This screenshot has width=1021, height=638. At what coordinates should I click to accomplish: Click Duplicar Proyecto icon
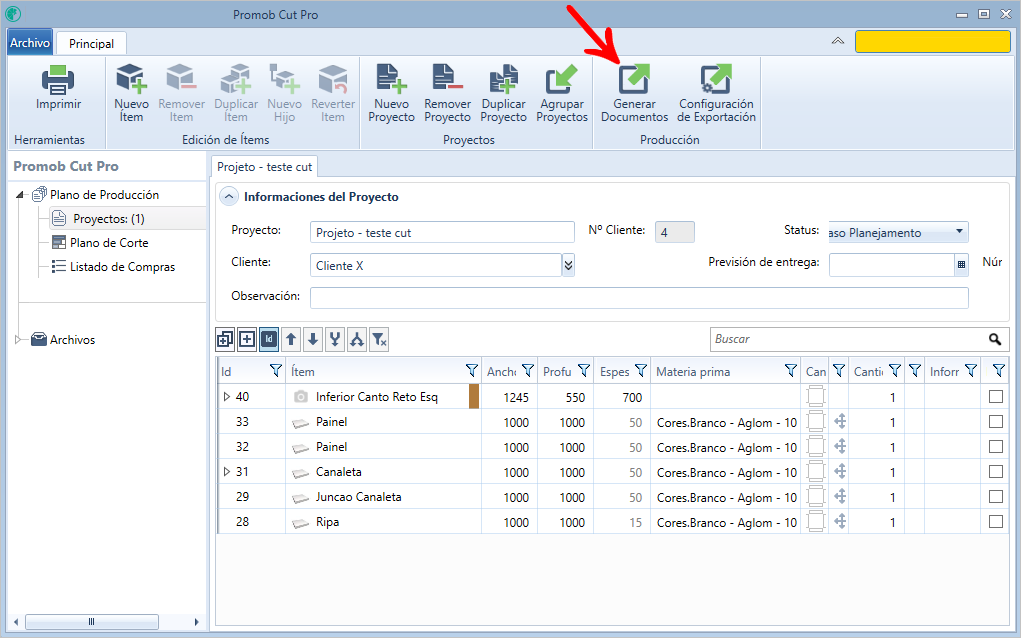(x=504, y=79)
